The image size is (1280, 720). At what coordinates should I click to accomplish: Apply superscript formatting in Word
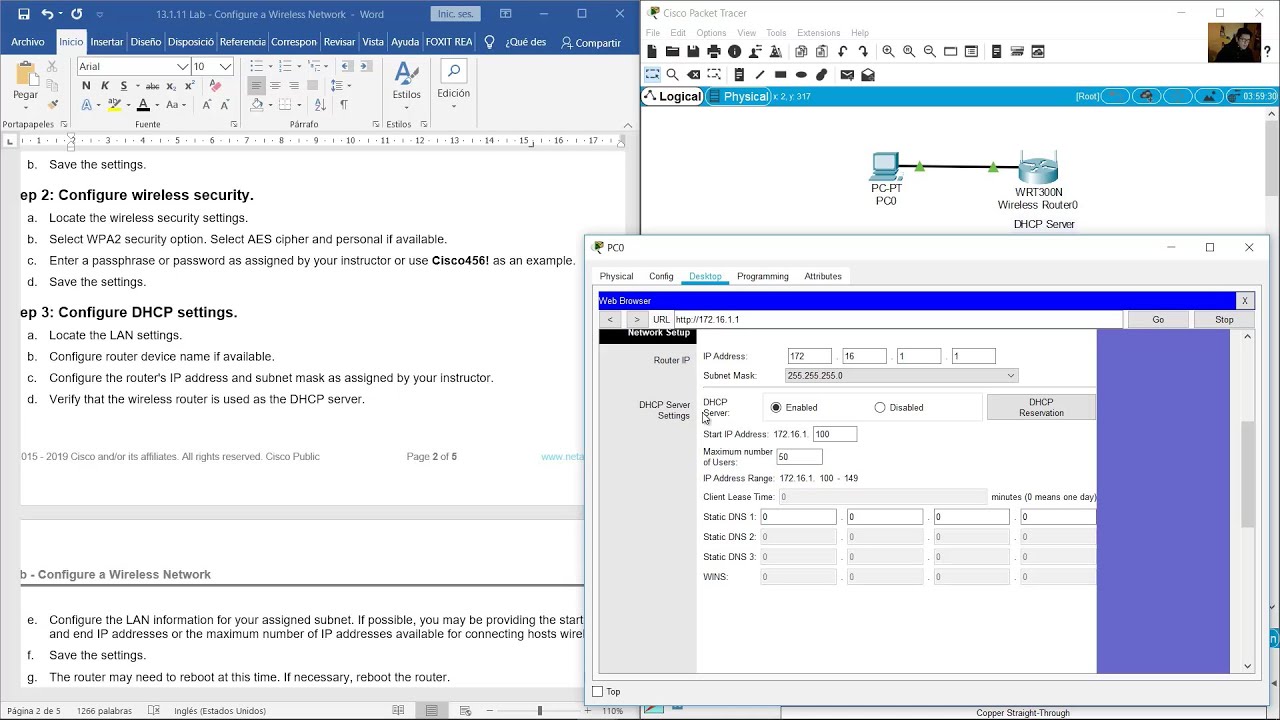click(190, 86)
